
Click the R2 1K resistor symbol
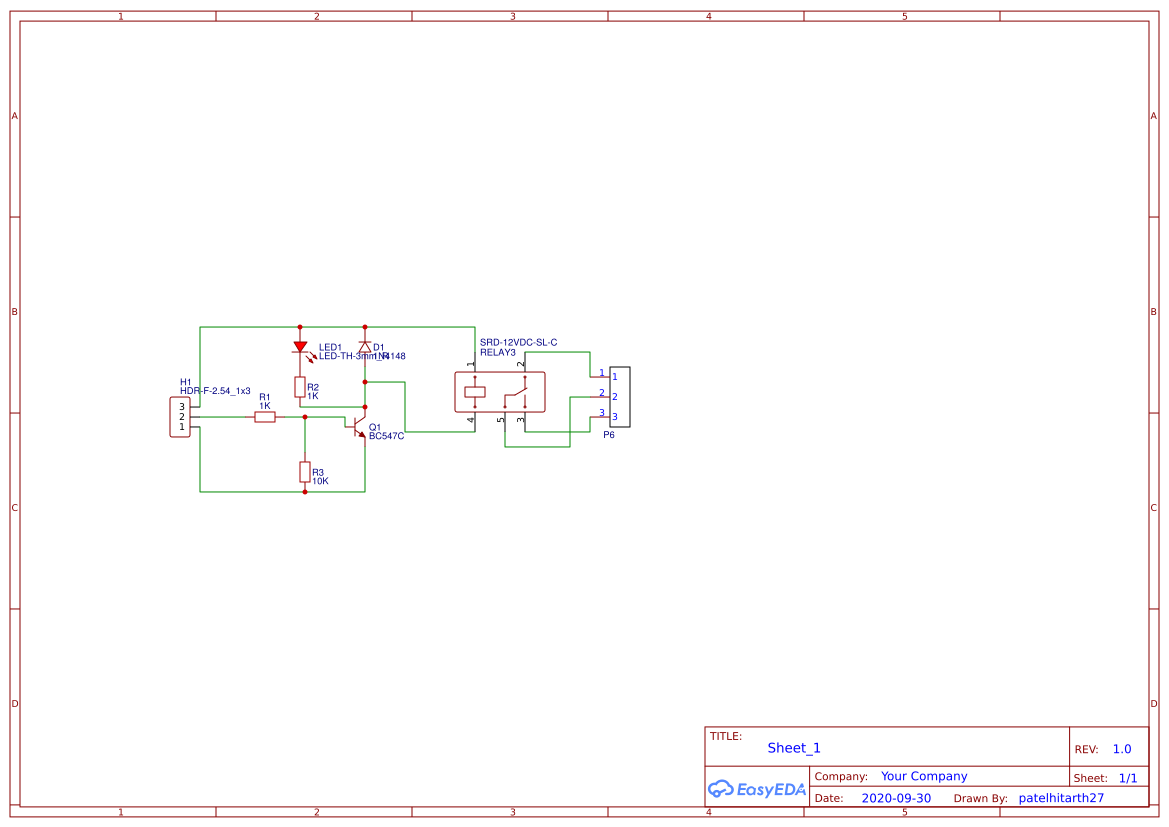(x=299, y=386)
